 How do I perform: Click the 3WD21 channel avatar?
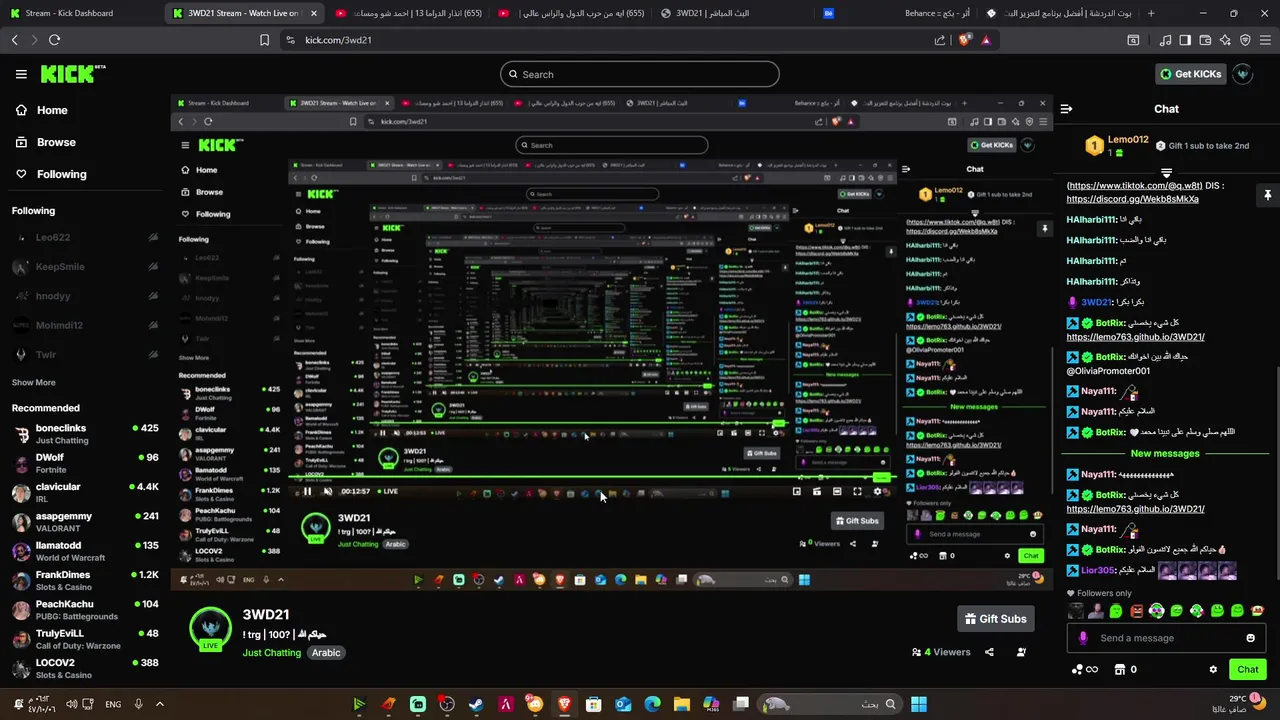210,627
